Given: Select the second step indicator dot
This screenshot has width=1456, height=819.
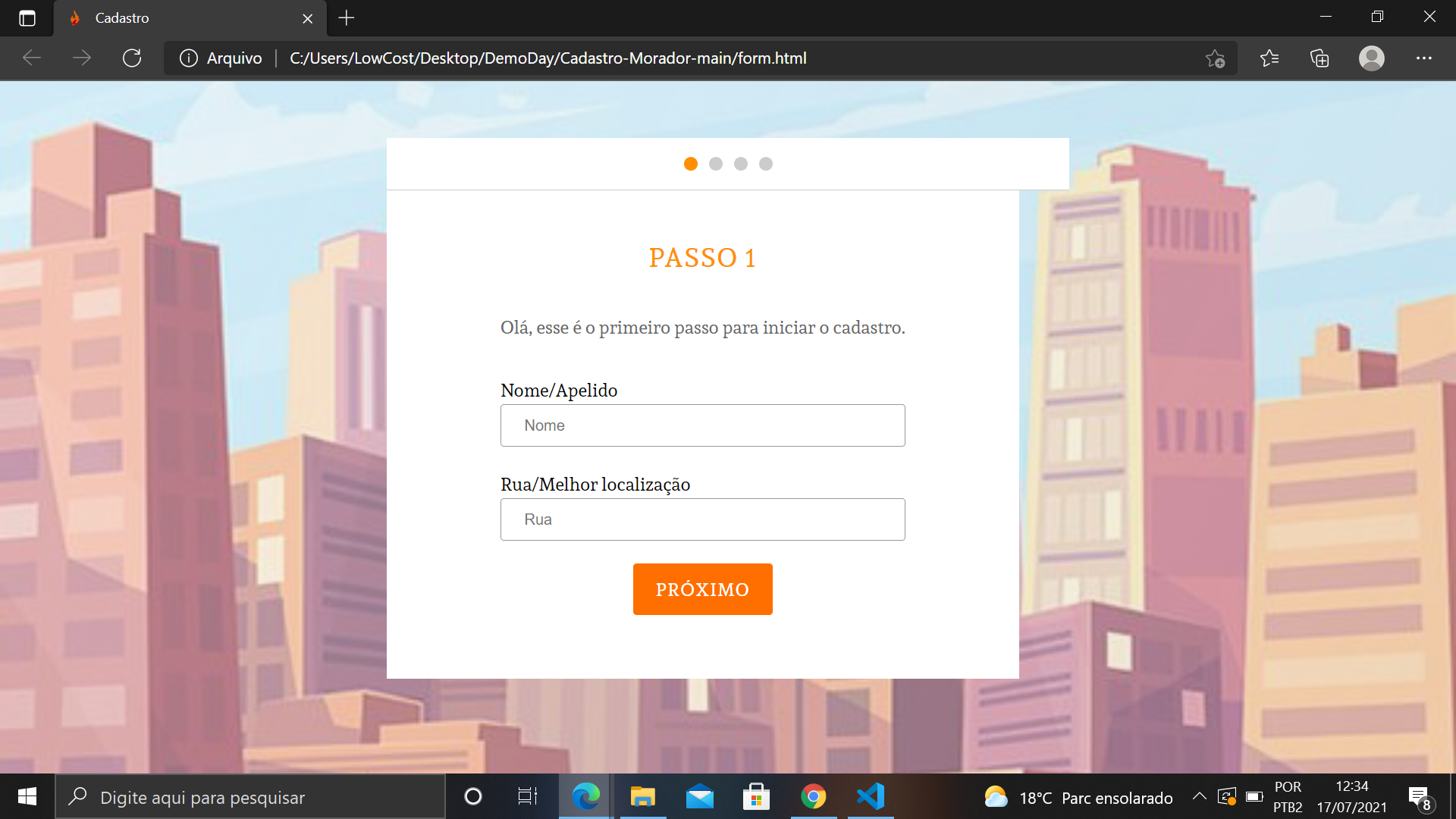Looking at the screenshot, I should 716,163.
